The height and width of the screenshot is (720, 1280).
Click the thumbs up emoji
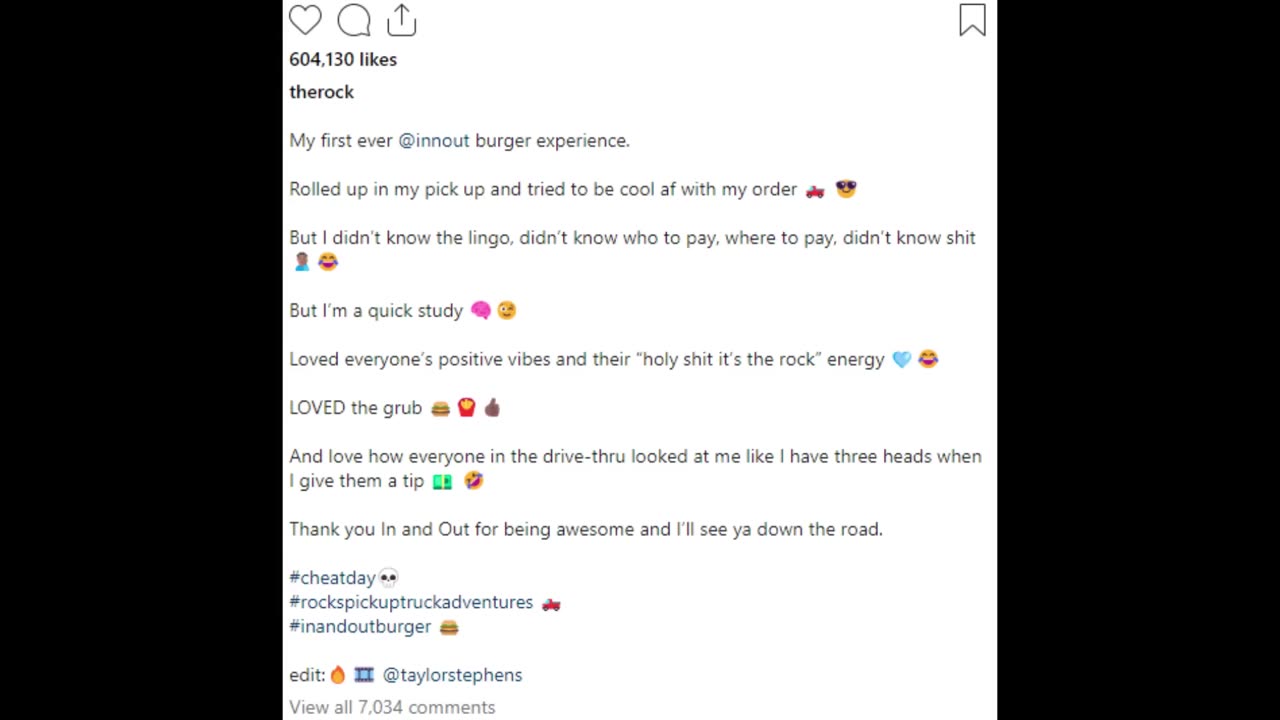pos(491,408)
